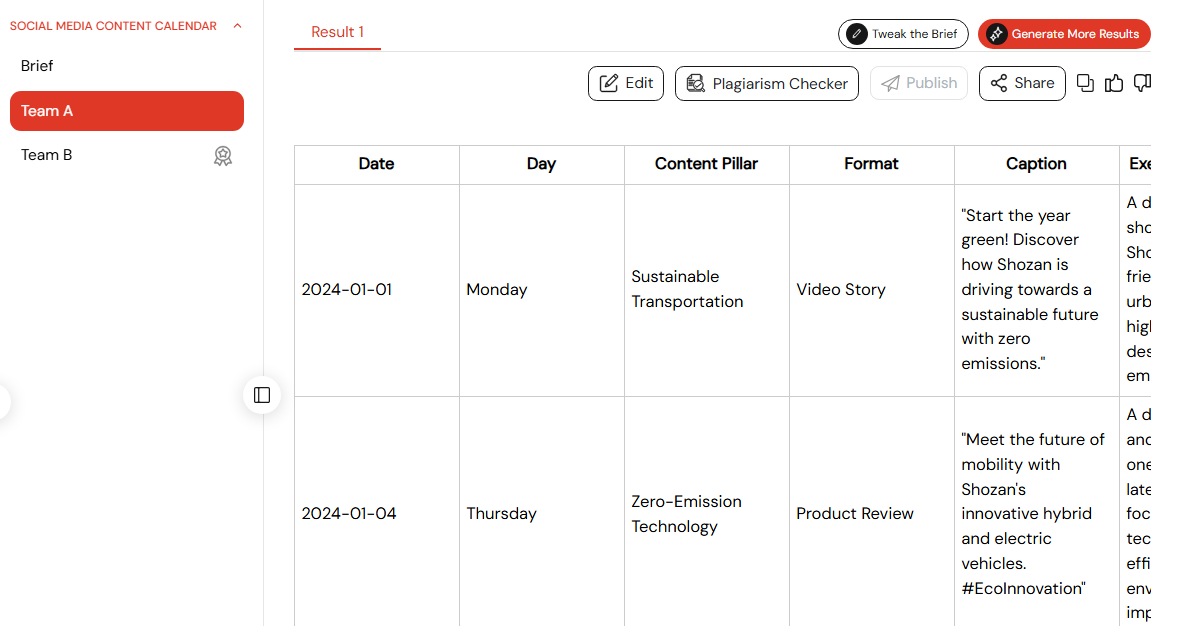Open the Plagiarism Checker
The height and width of the screenshot is (626, 1177).
[x=766, y=83]
